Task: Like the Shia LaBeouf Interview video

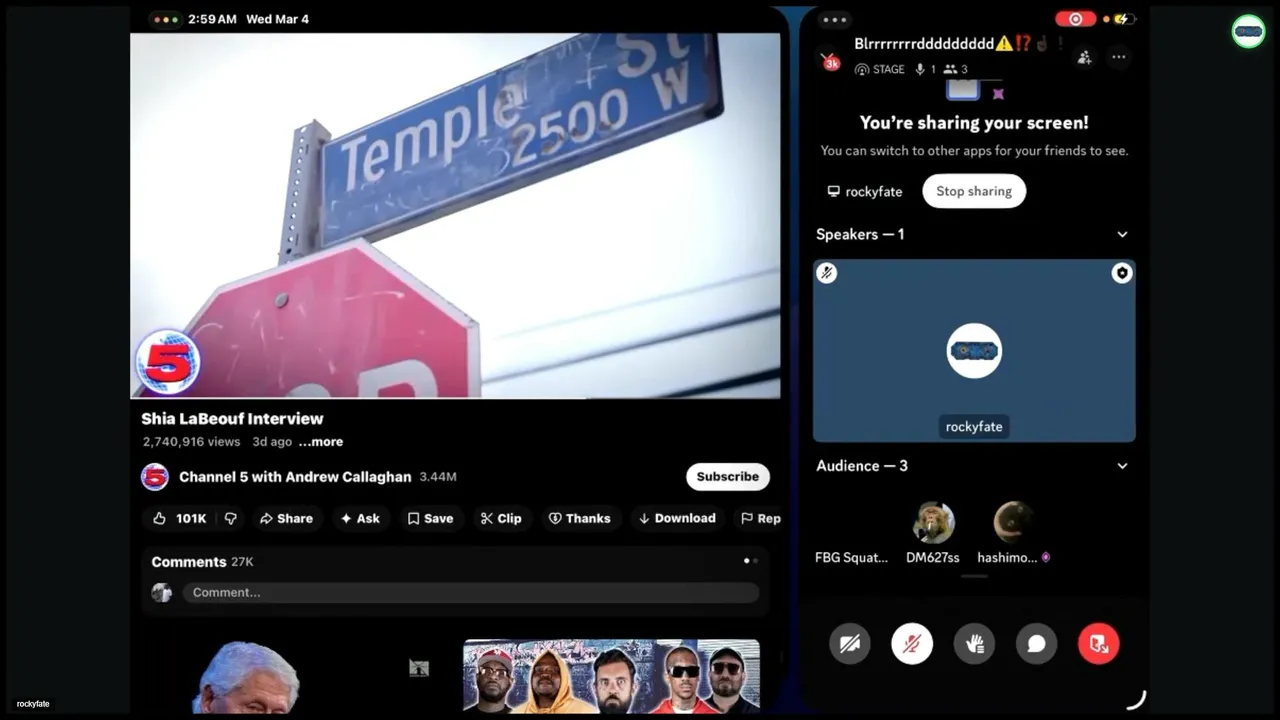Action: [x=179, y=518]
